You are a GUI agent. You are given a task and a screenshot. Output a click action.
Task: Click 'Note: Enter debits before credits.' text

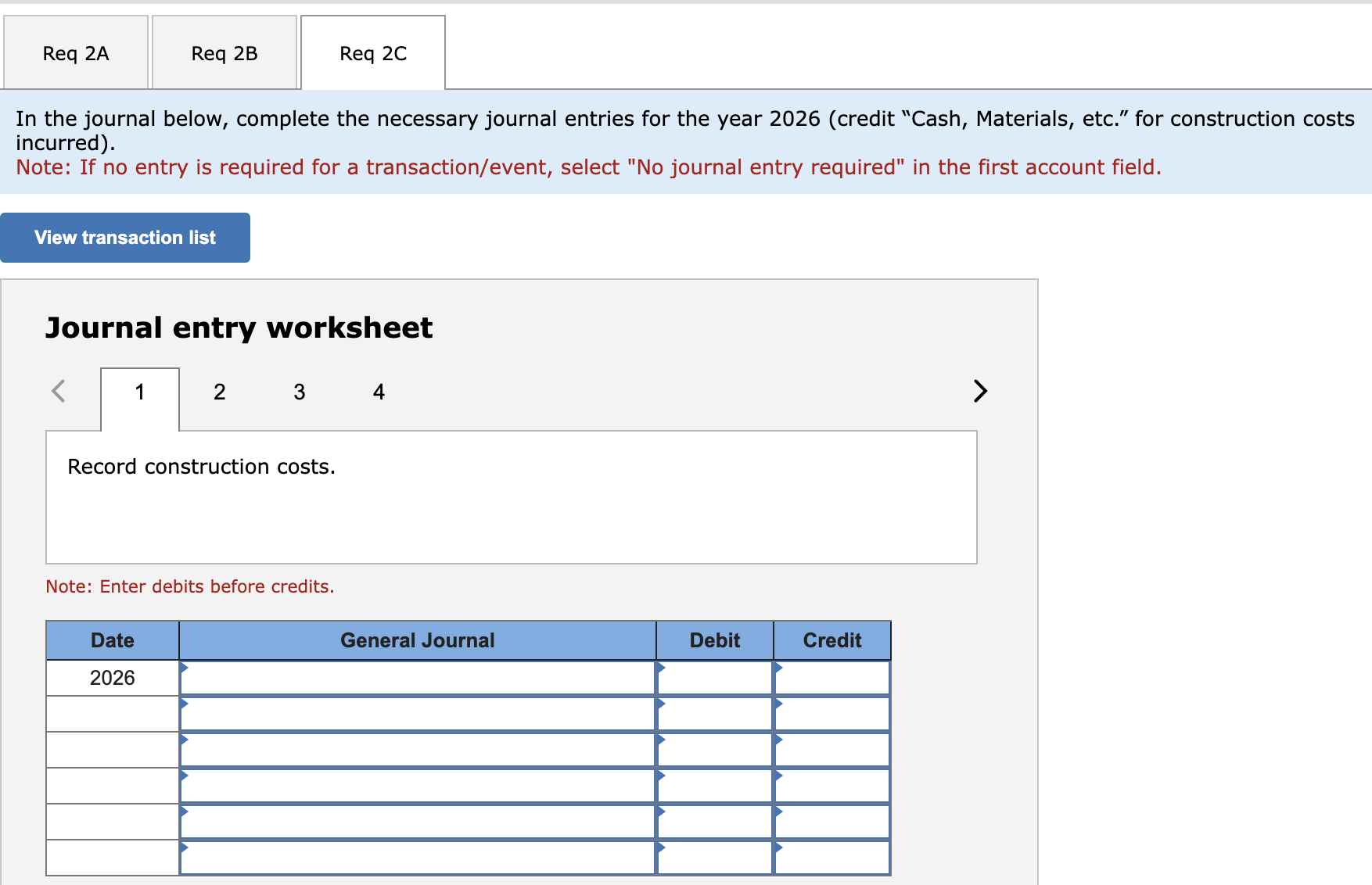[190, 586]
